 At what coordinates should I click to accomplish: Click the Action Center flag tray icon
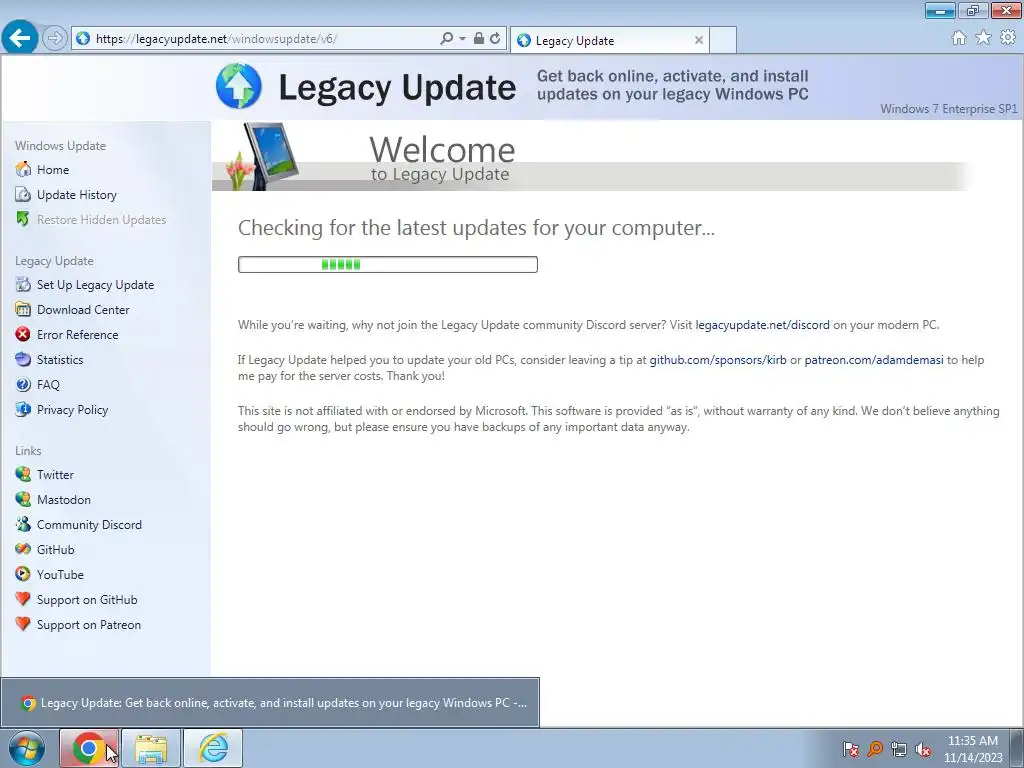[x=850, y=749]
